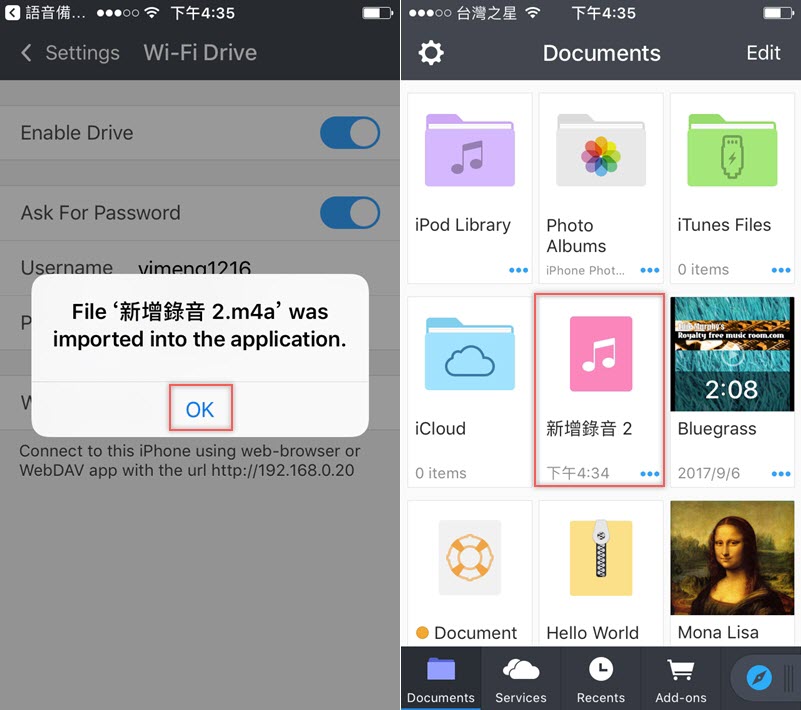This screenshot has width=801, height=710.
Task: Open the settings gear in Documents
Action: tap(431, 53)
